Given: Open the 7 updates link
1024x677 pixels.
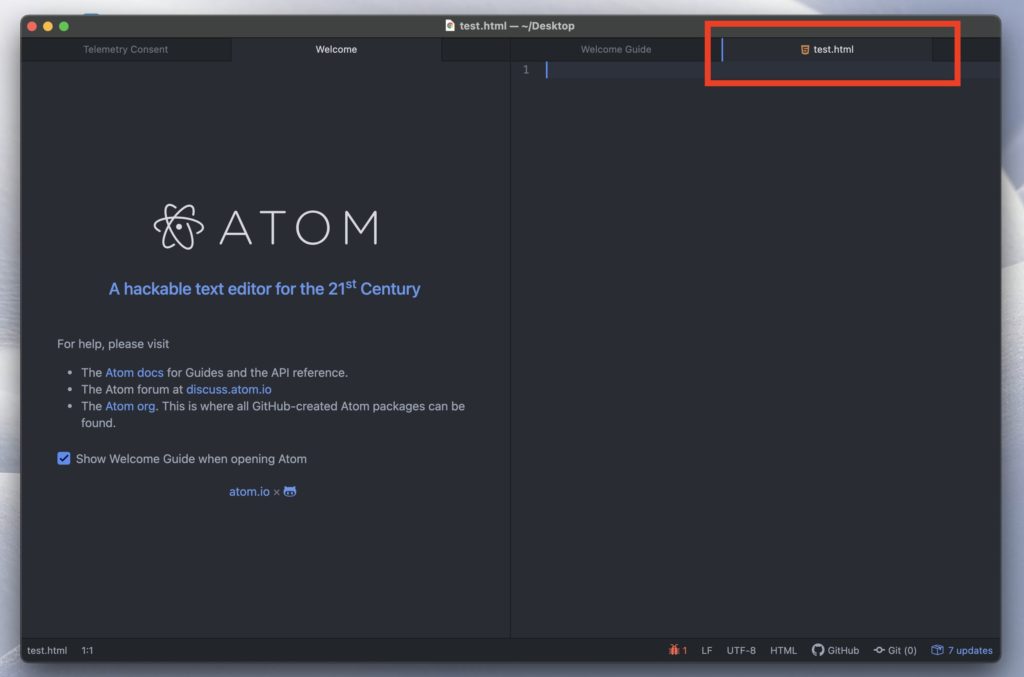Looking at the screenshot, I should tap(970, 650).
